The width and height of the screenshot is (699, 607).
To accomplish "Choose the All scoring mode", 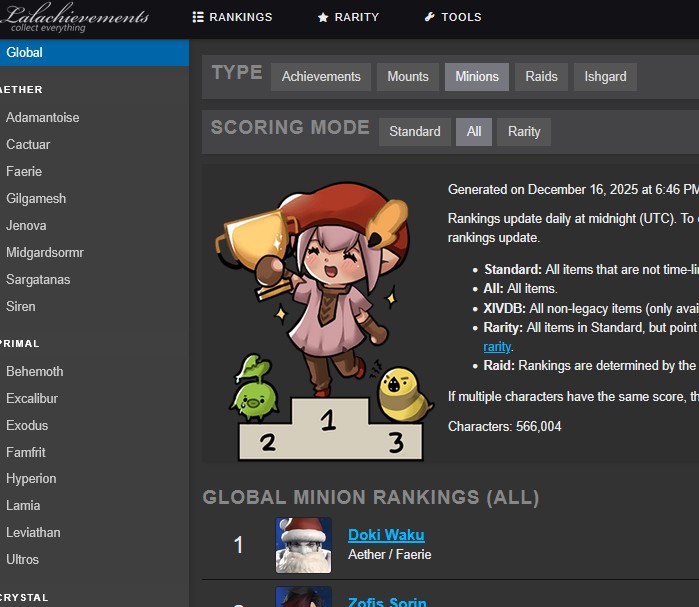I will pos(474,132).
